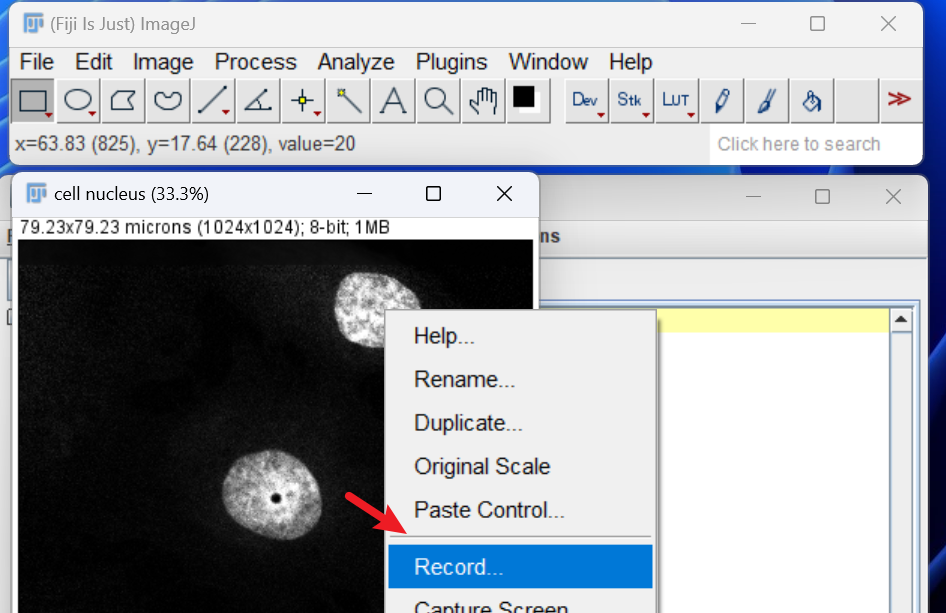946x613 pixels.
Task: Expand more tools with red arrows
Action: coord(899,100)
